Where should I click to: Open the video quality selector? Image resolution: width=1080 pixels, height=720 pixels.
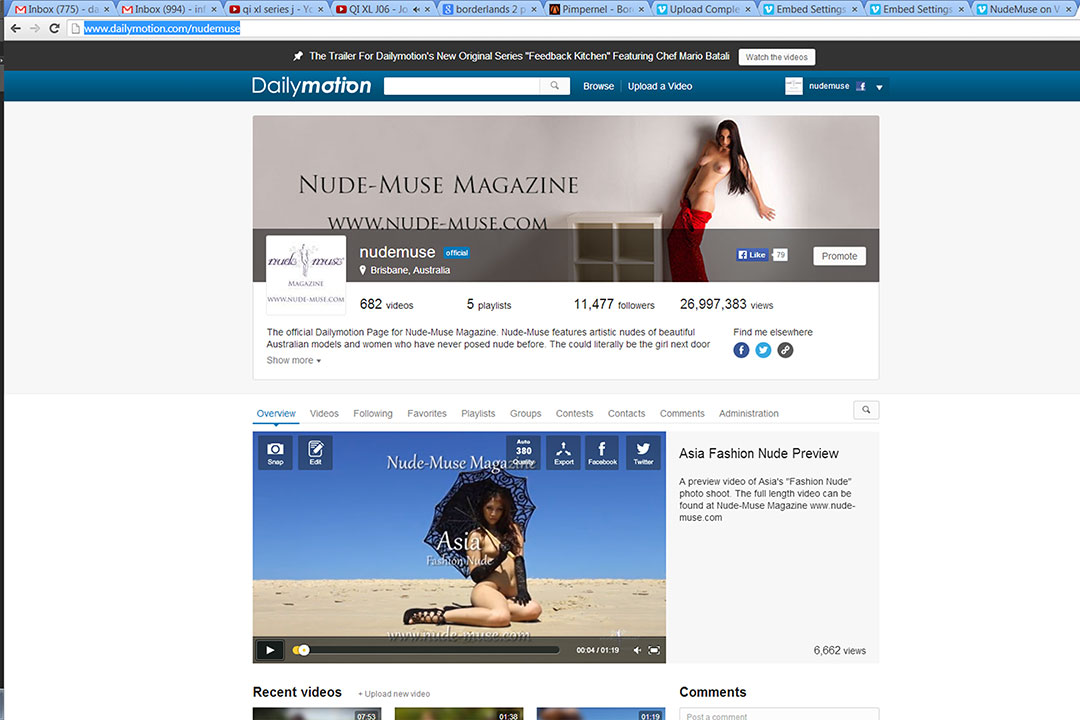coord(523,452)
